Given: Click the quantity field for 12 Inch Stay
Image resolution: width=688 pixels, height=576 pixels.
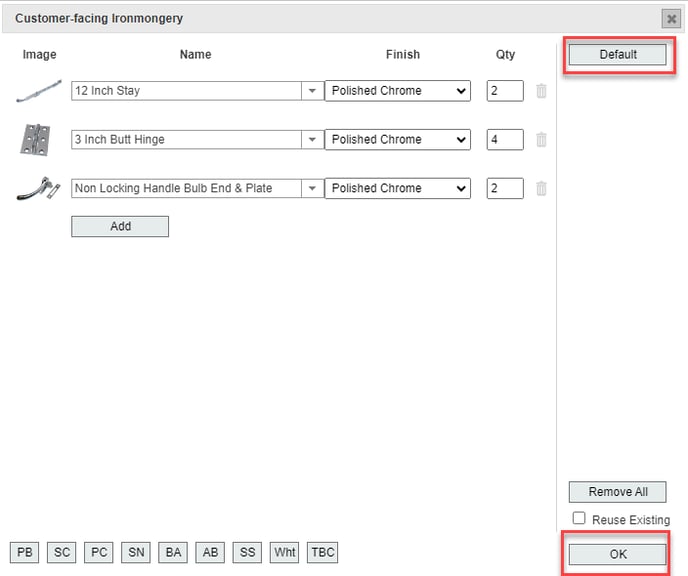Looking at the screenshot, I should pos(505,91).
